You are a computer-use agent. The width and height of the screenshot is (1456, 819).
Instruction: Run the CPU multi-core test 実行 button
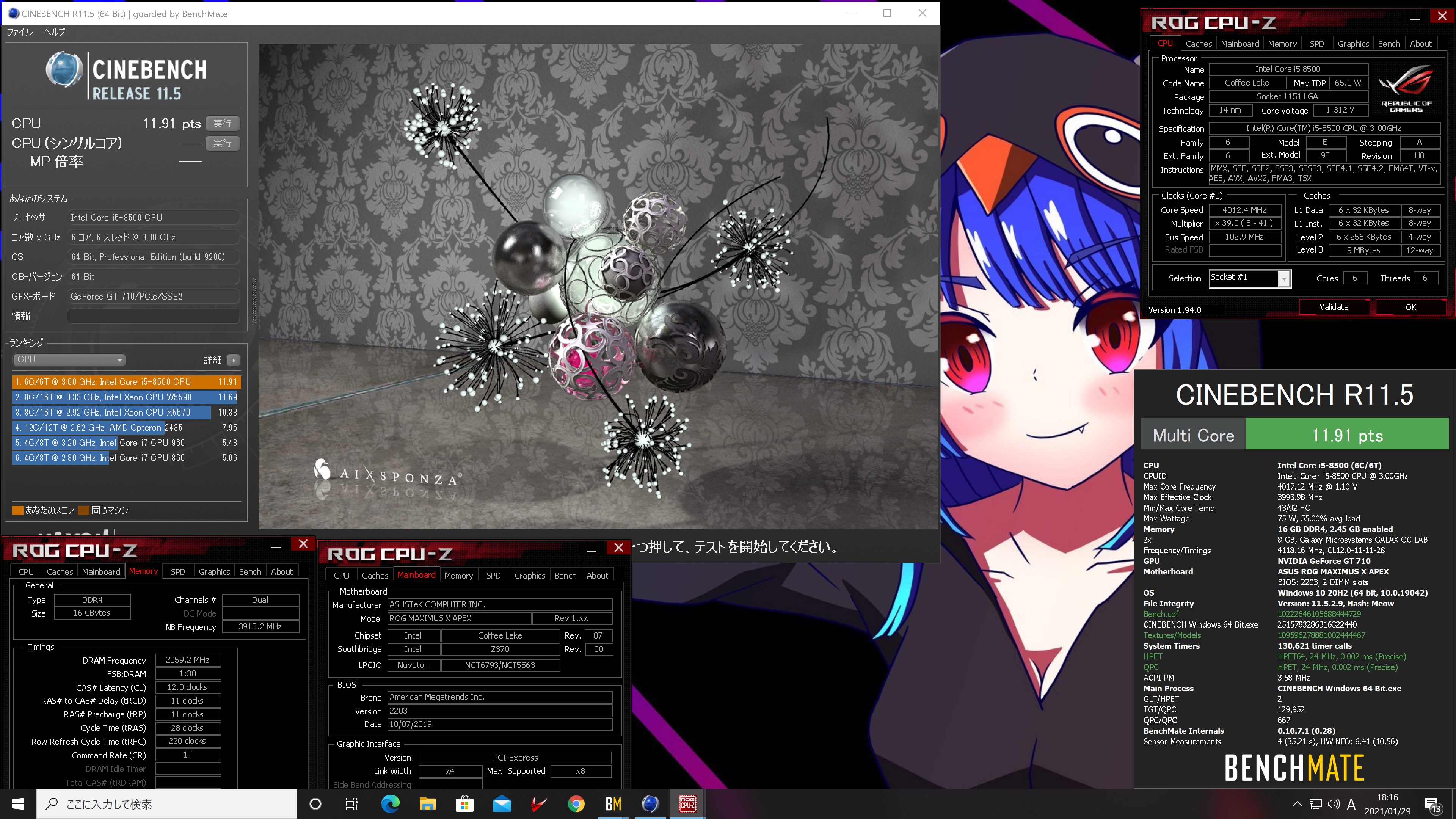point(223,123)
